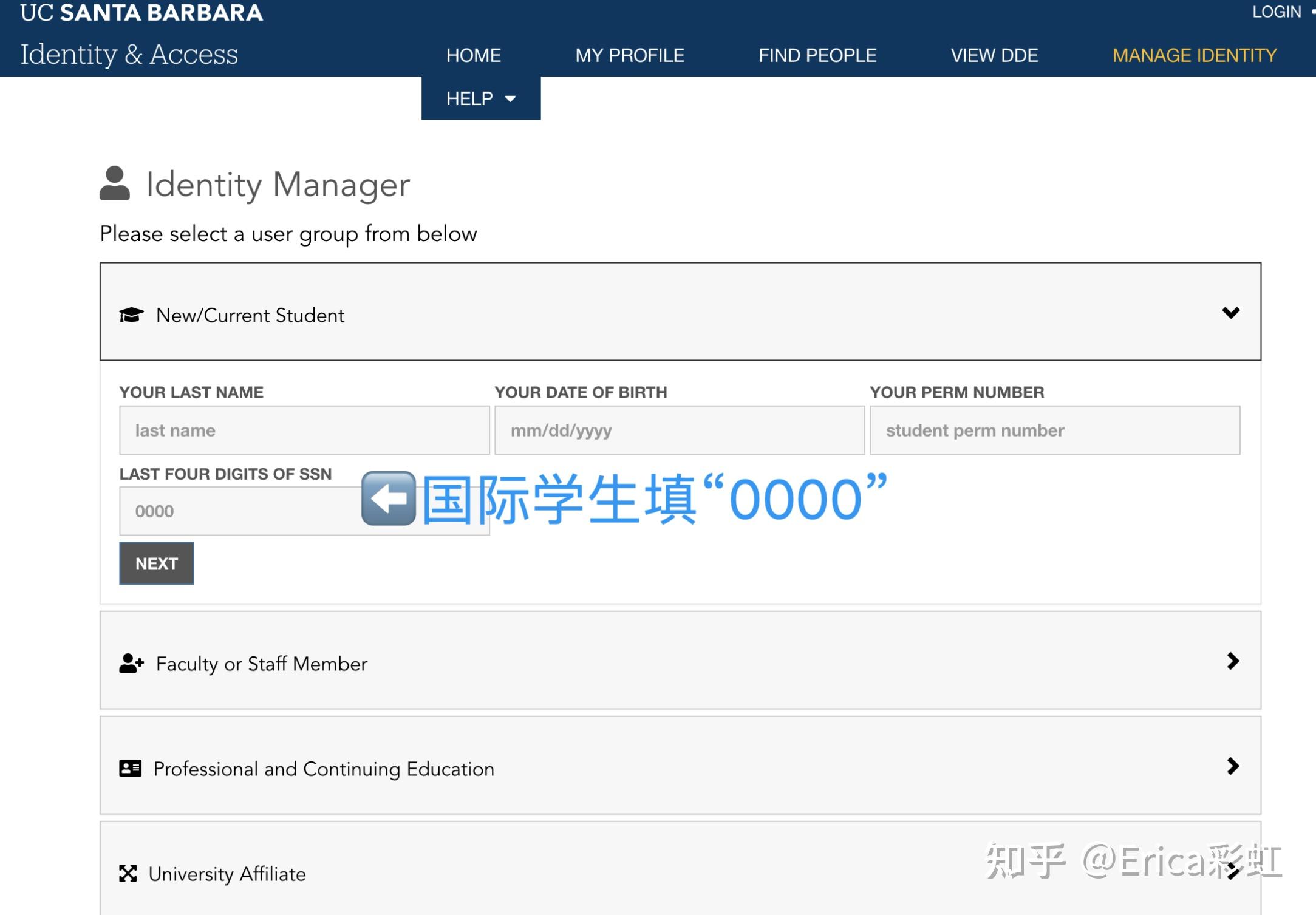The image size is (1316, 915).
Task: Focus the last four SSN digits field
Action: [304, 511]
